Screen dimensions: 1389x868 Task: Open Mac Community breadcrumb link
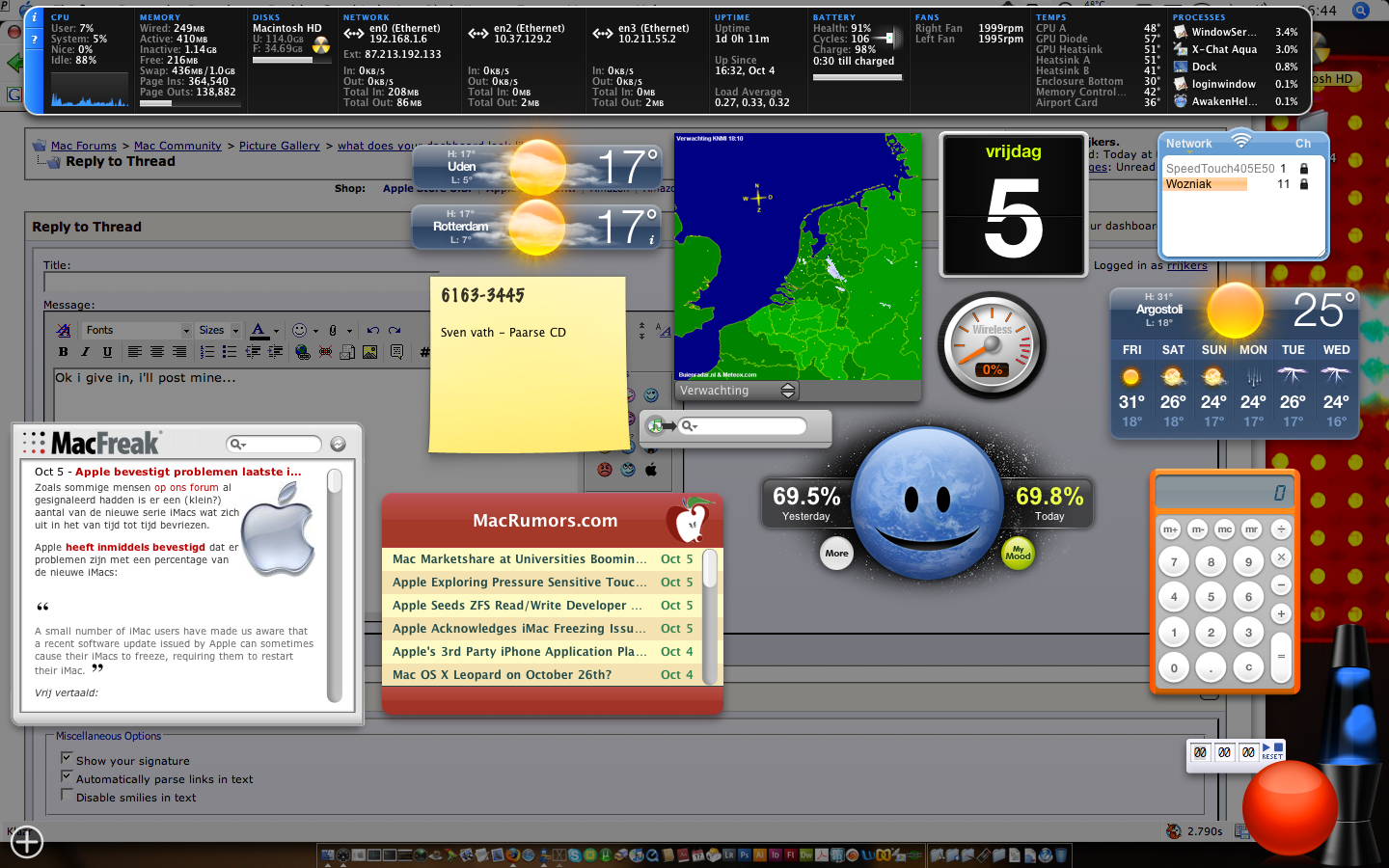tap(177, 146)
